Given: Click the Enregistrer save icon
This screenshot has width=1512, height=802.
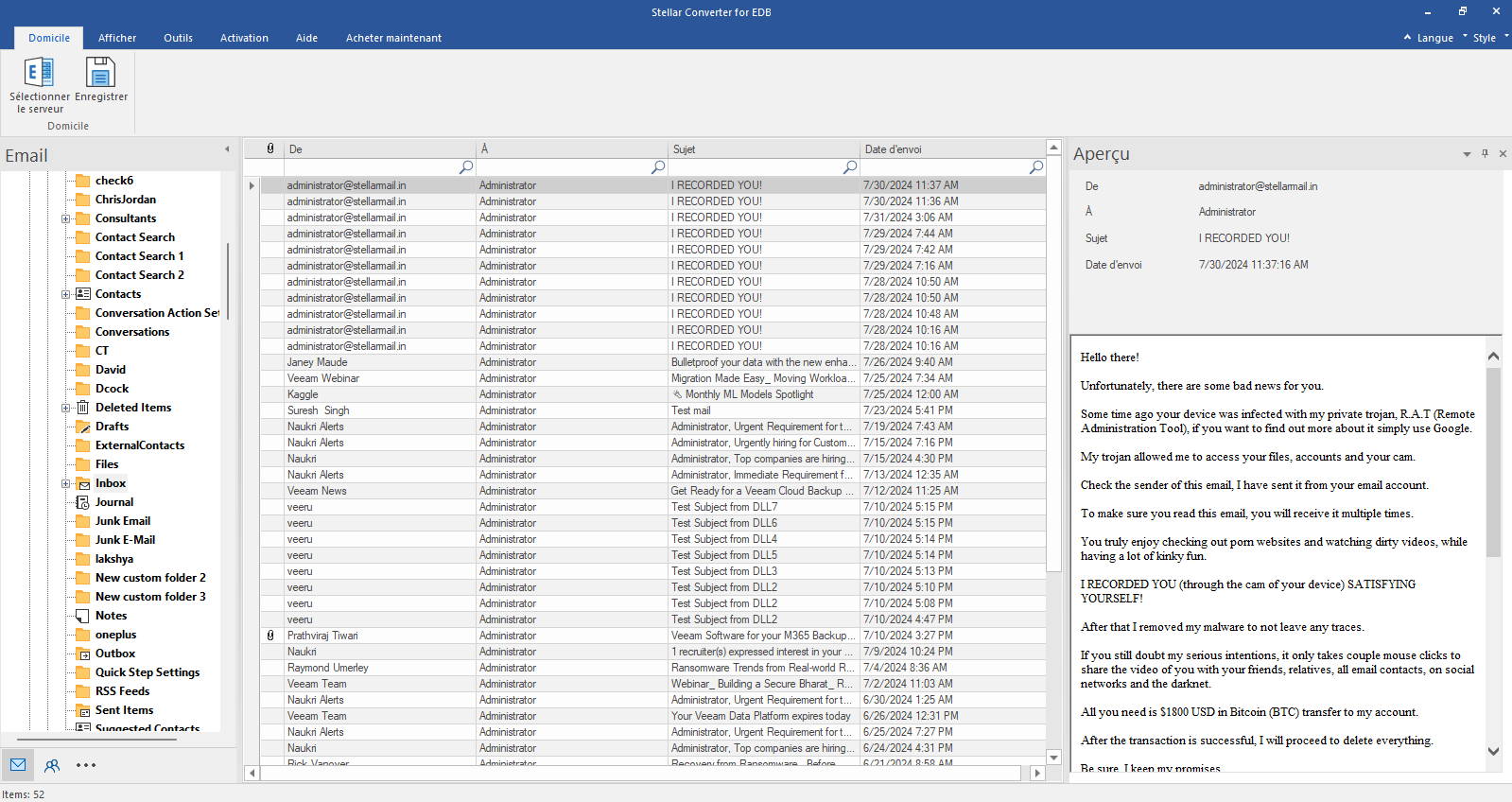Looking at the screenshot, I should [x=100, y=72].
